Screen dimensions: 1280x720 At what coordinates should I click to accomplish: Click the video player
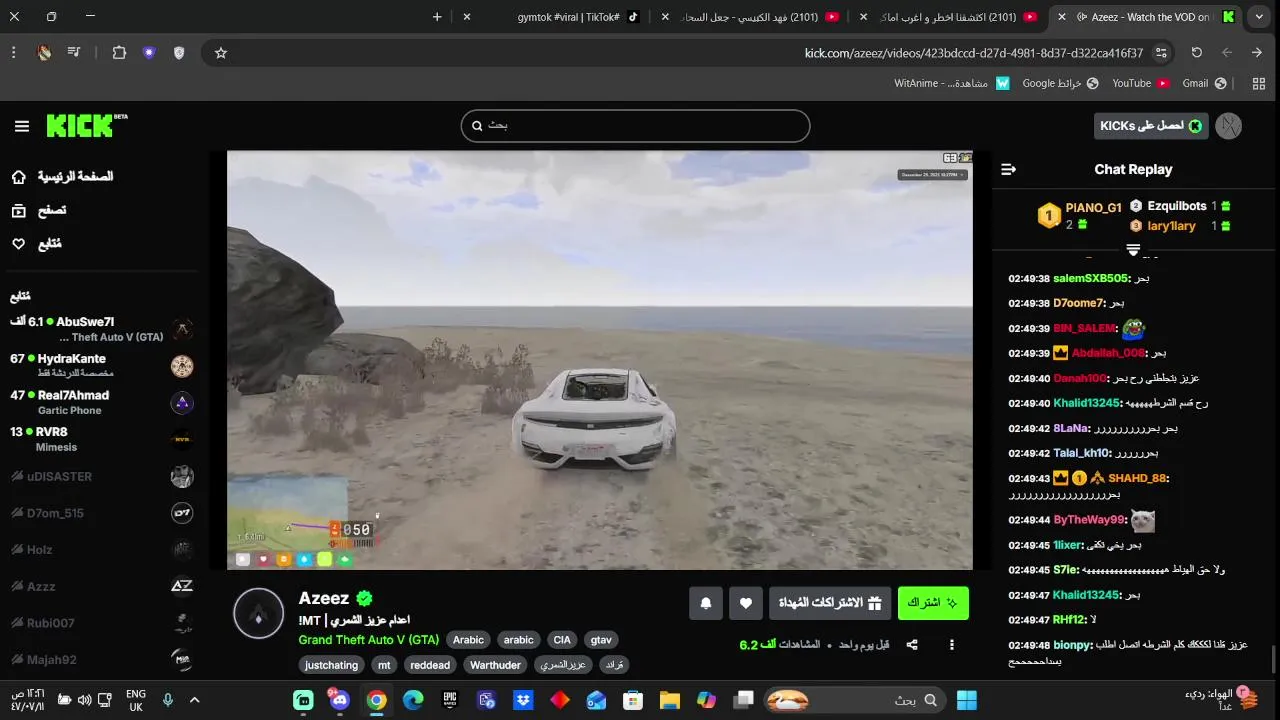[x=600, y=360]
